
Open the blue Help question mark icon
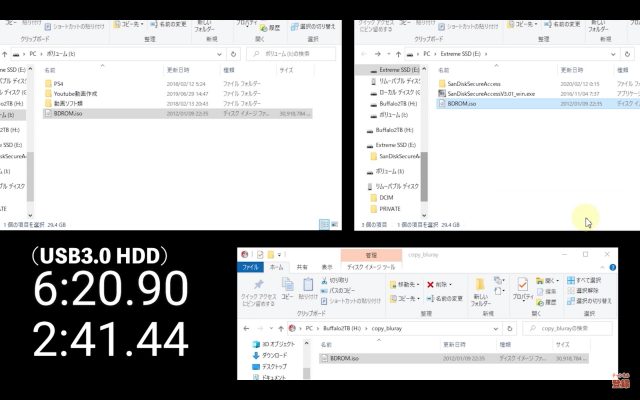tap(612, 267)
